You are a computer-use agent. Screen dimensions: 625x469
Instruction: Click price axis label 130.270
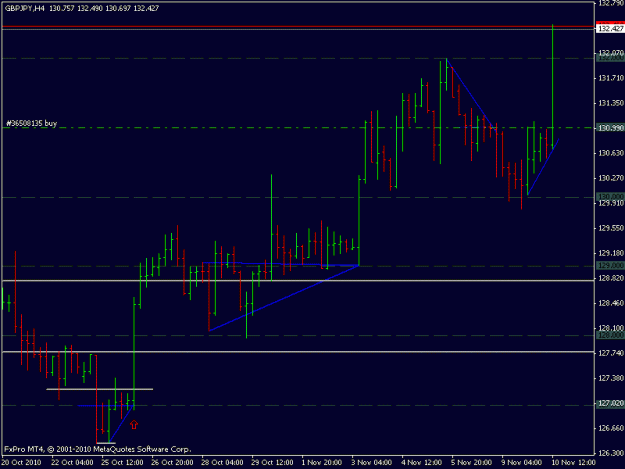pyautogui.click(x=610, y=178)
